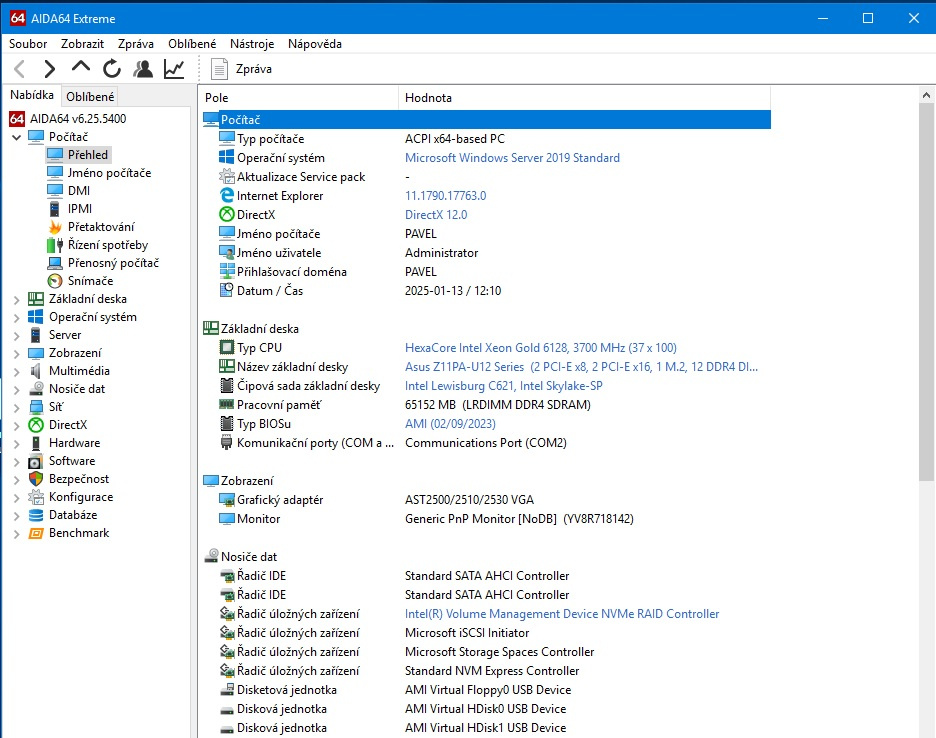Expand the Operační systém tree node
936x738 pixels.
pos(17,318)
